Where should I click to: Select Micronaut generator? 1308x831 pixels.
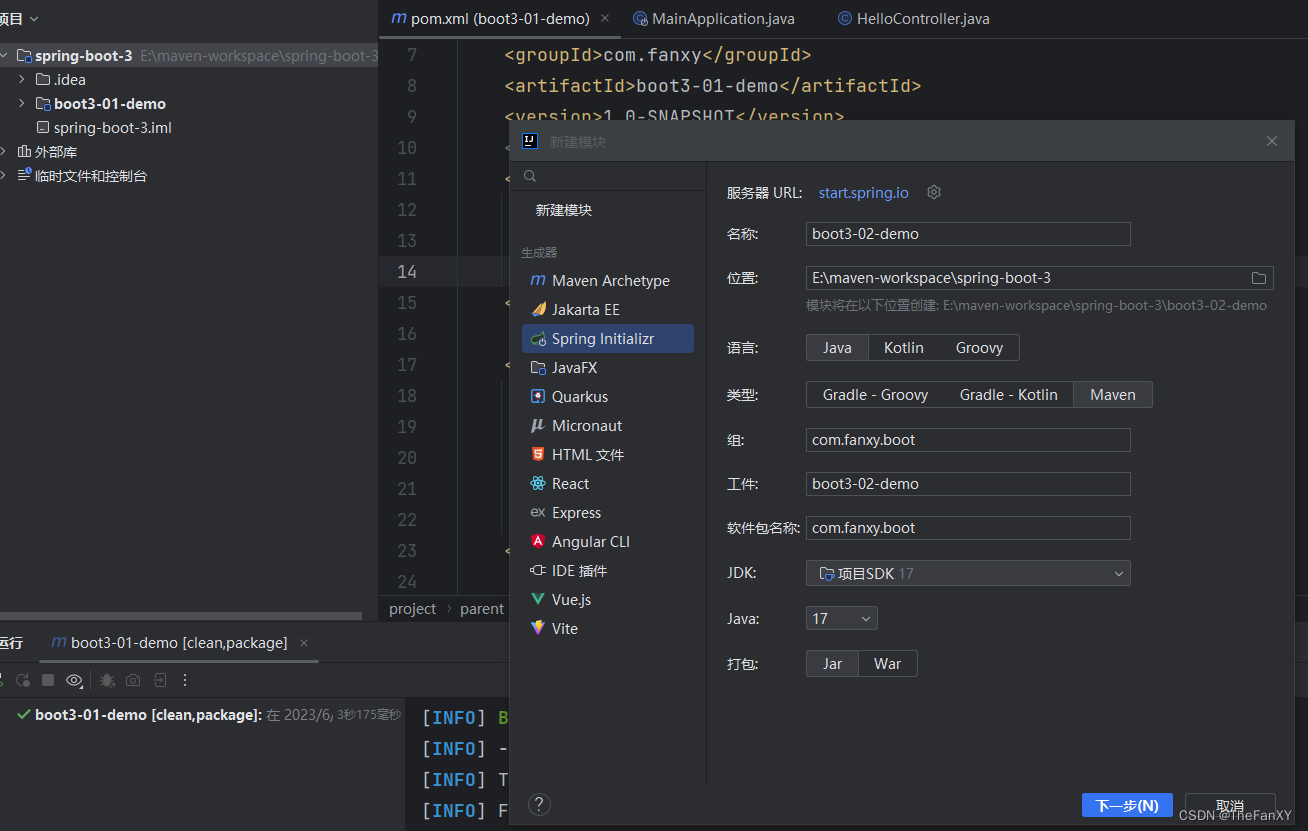608,426
